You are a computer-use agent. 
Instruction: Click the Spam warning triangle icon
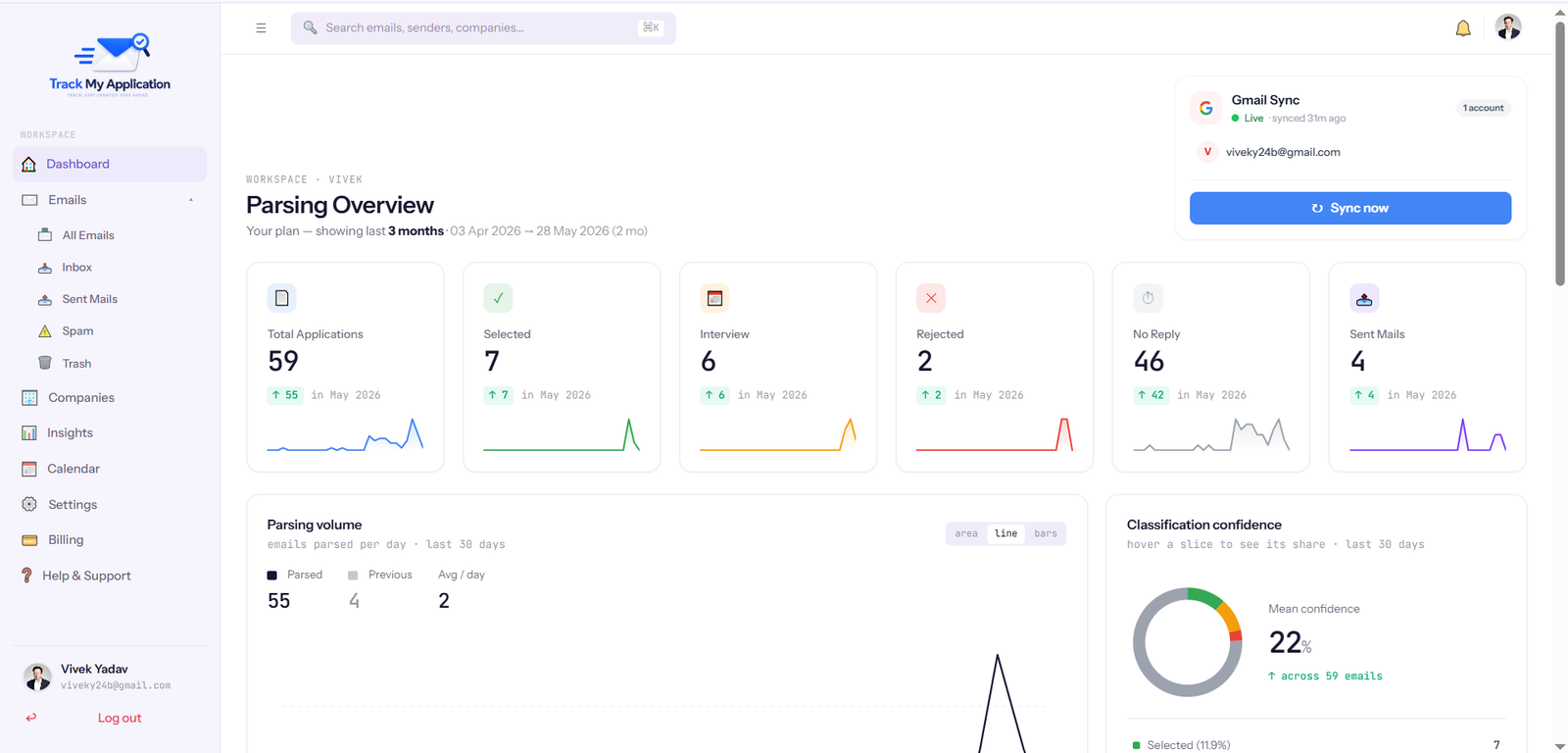(x=45, y=331)
